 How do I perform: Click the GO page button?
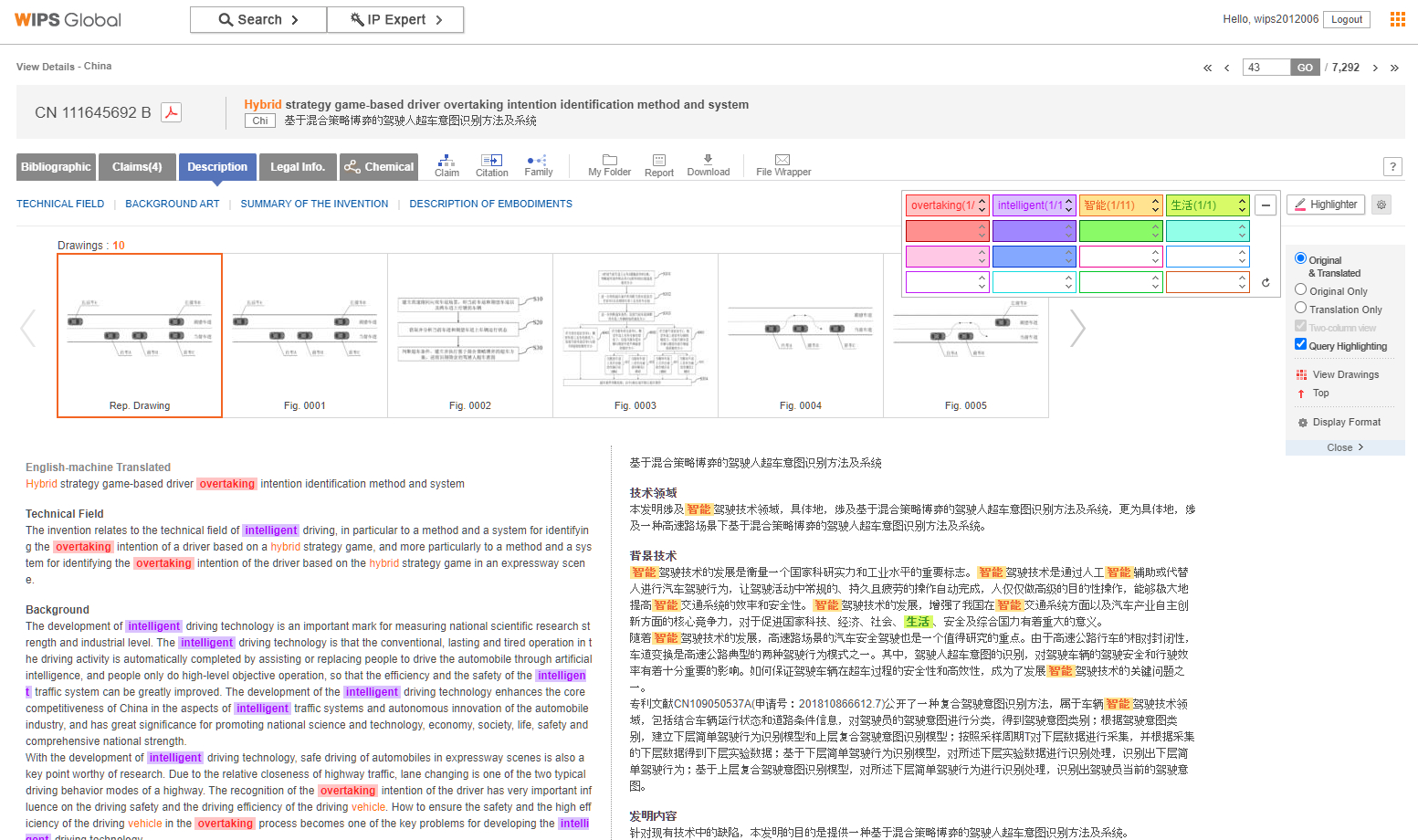[x=1305, y=68]
